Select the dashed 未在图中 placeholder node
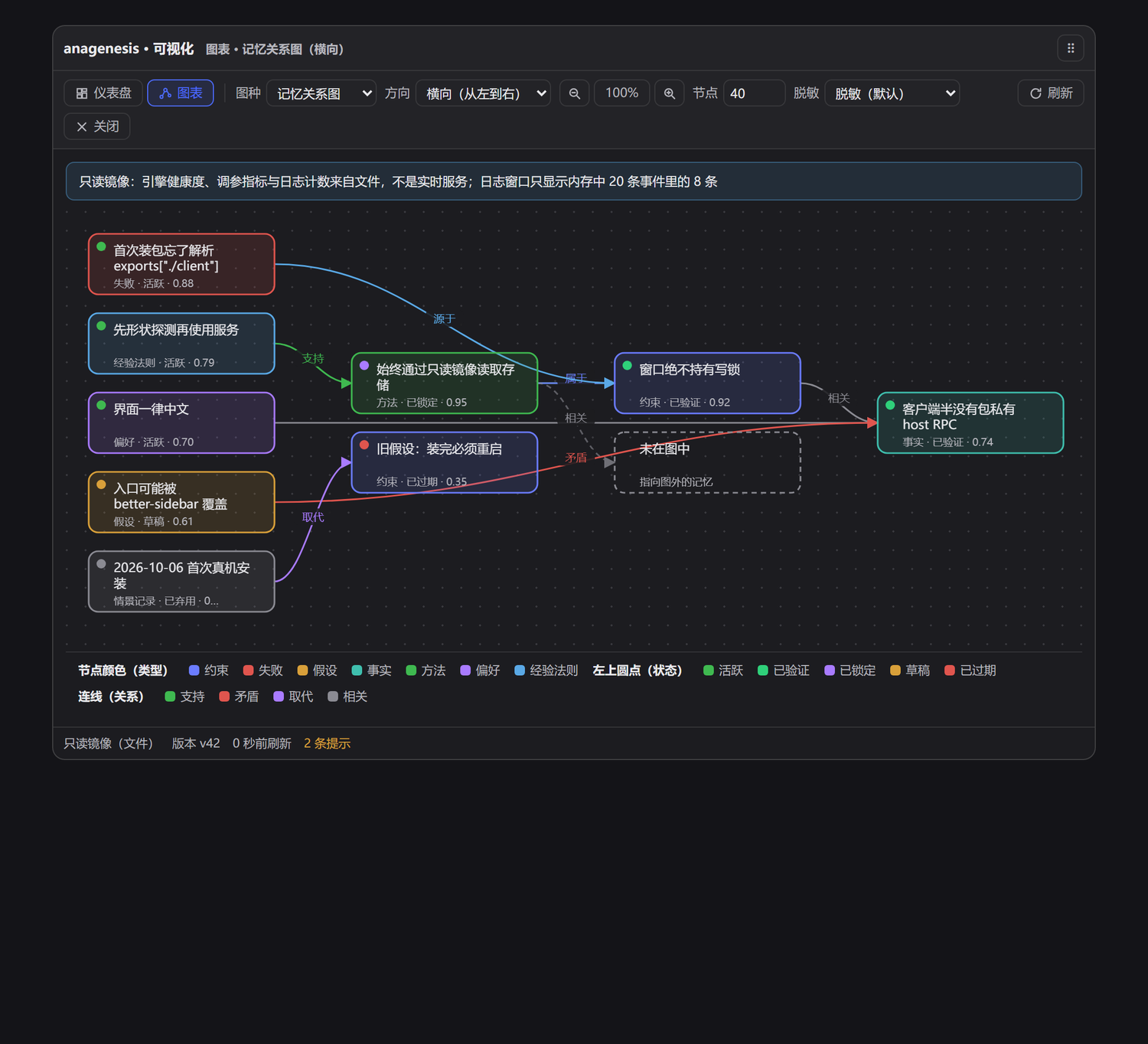Image resolution: width=1148 pixels, height=1044 pixels. 707,462
